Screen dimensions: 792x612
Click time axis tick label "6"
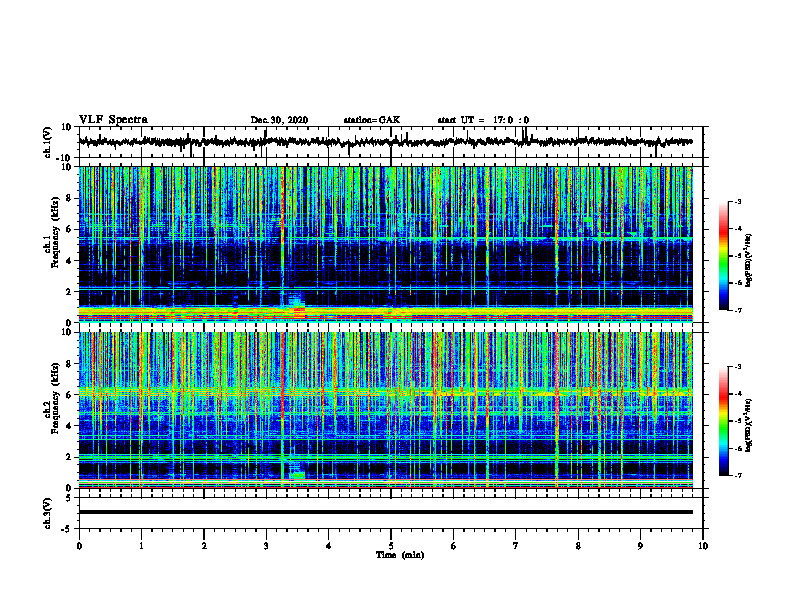453,546
